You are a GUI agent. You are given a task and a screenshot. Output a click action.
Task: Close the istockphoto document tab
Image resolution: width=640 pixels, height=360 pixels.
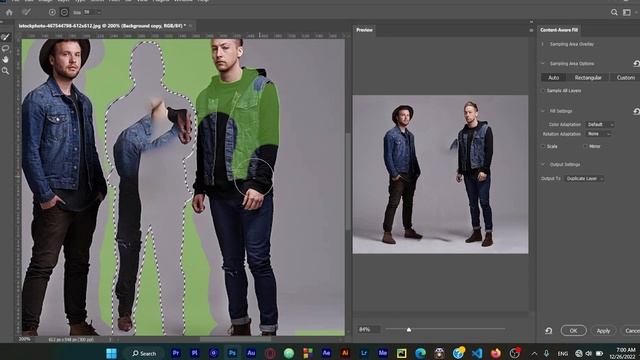191,26
